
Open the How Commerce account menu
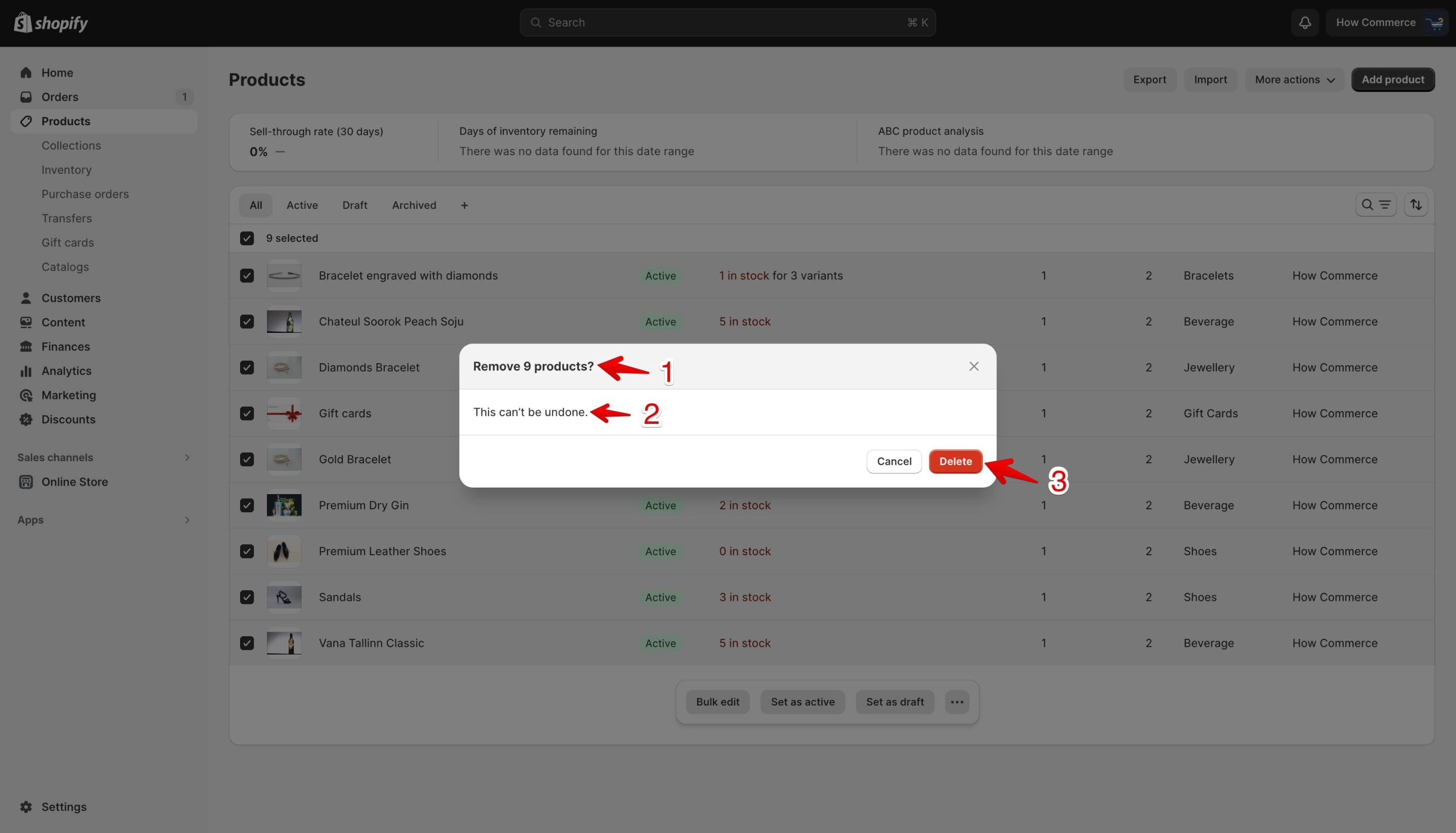point(1386,22)
